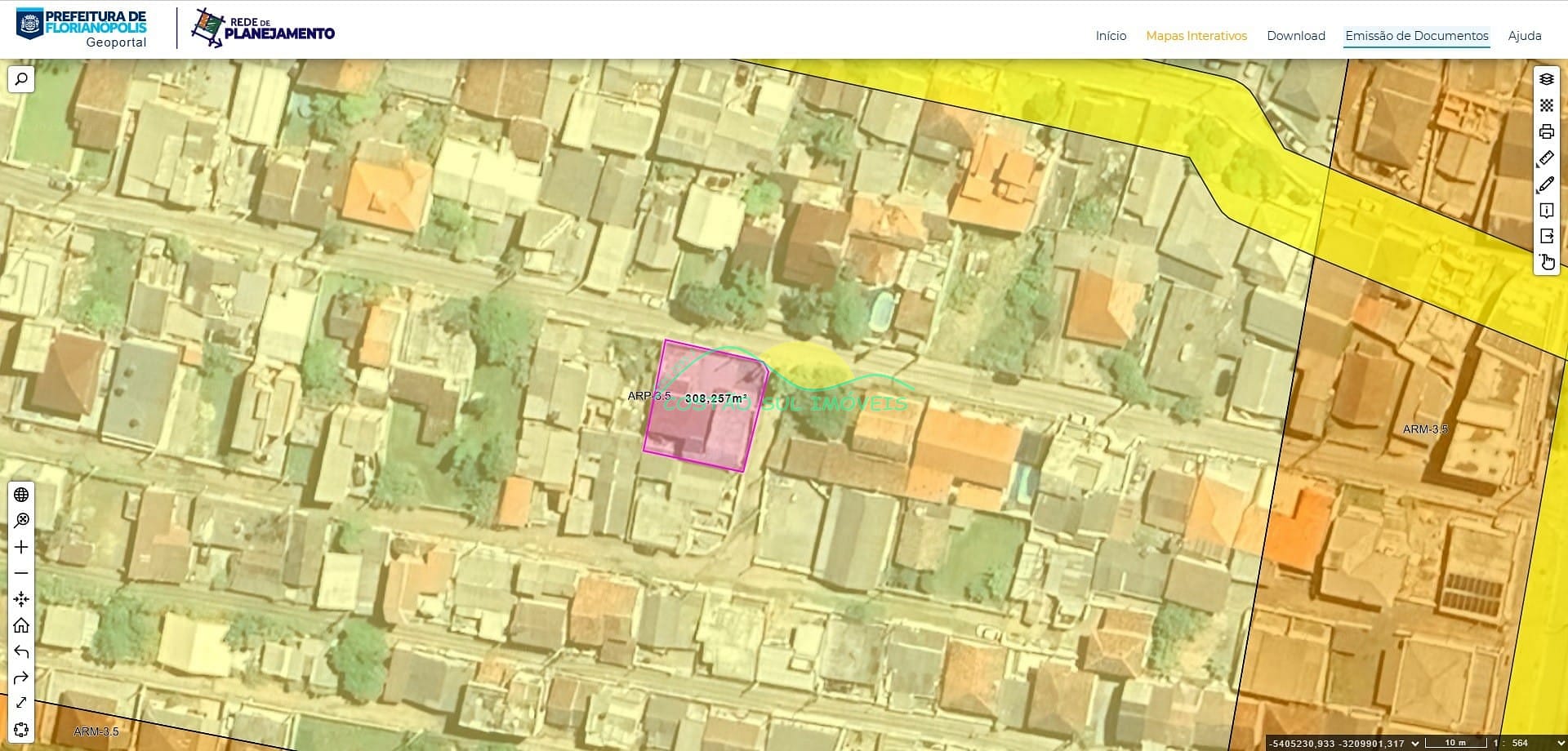1568x751 pixels.
Task: Select the pencil drawing tool
Action: point(1546,184)
